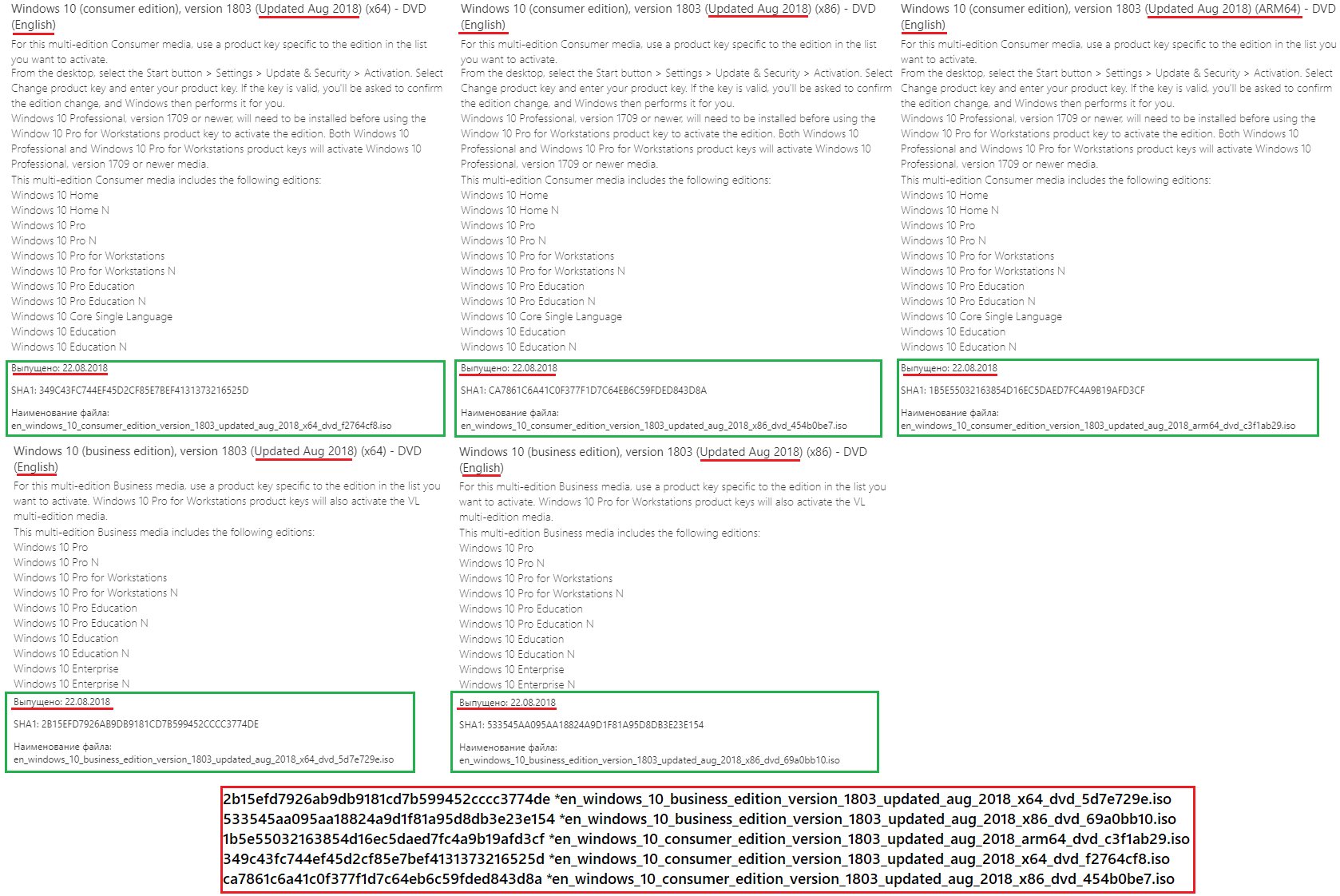Click 'This multi-edition Business media includes' line in business x64

click(x=164, y=532)
